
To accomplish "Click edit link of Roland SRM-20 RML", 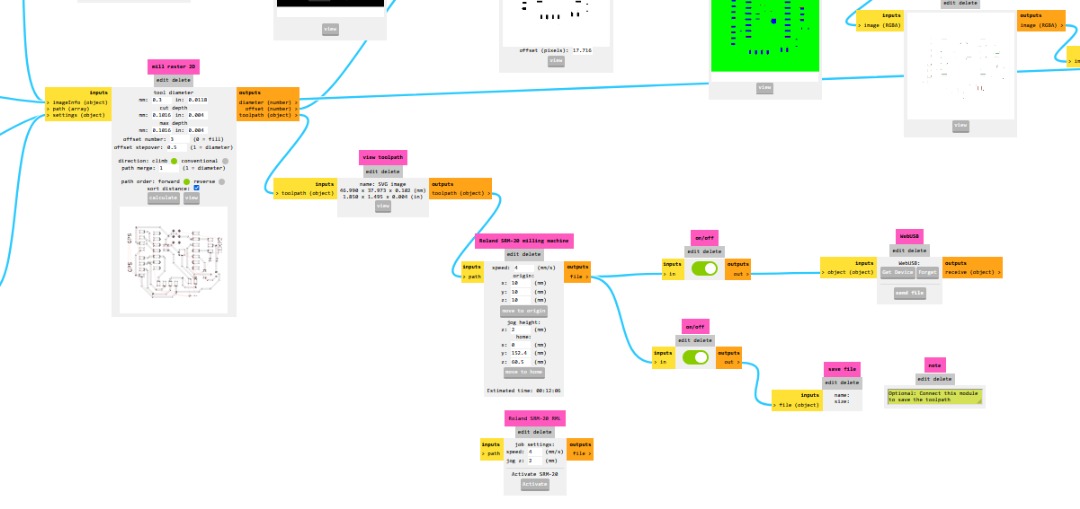I will [x=523, y=432].
